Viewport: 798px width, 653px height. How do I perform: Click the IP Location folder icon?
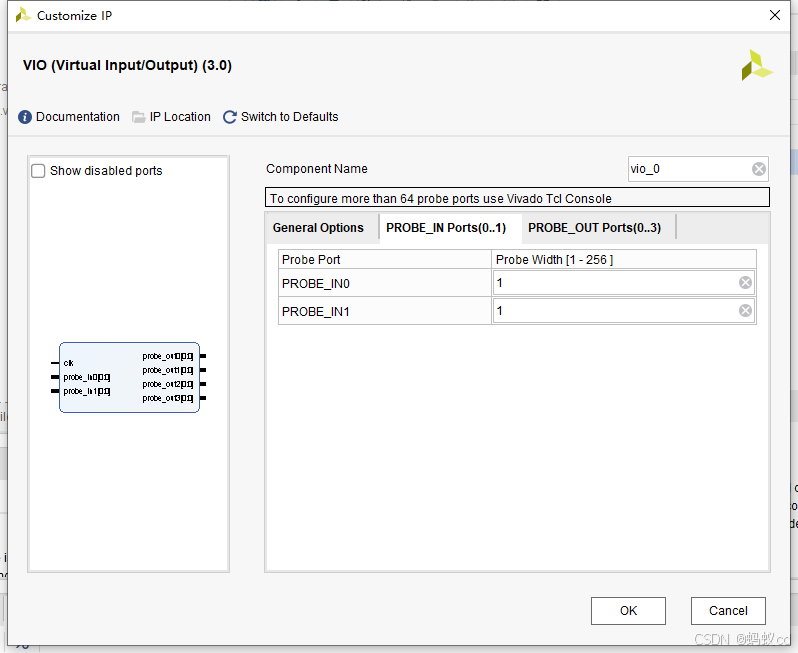click(x=138, y=117)
